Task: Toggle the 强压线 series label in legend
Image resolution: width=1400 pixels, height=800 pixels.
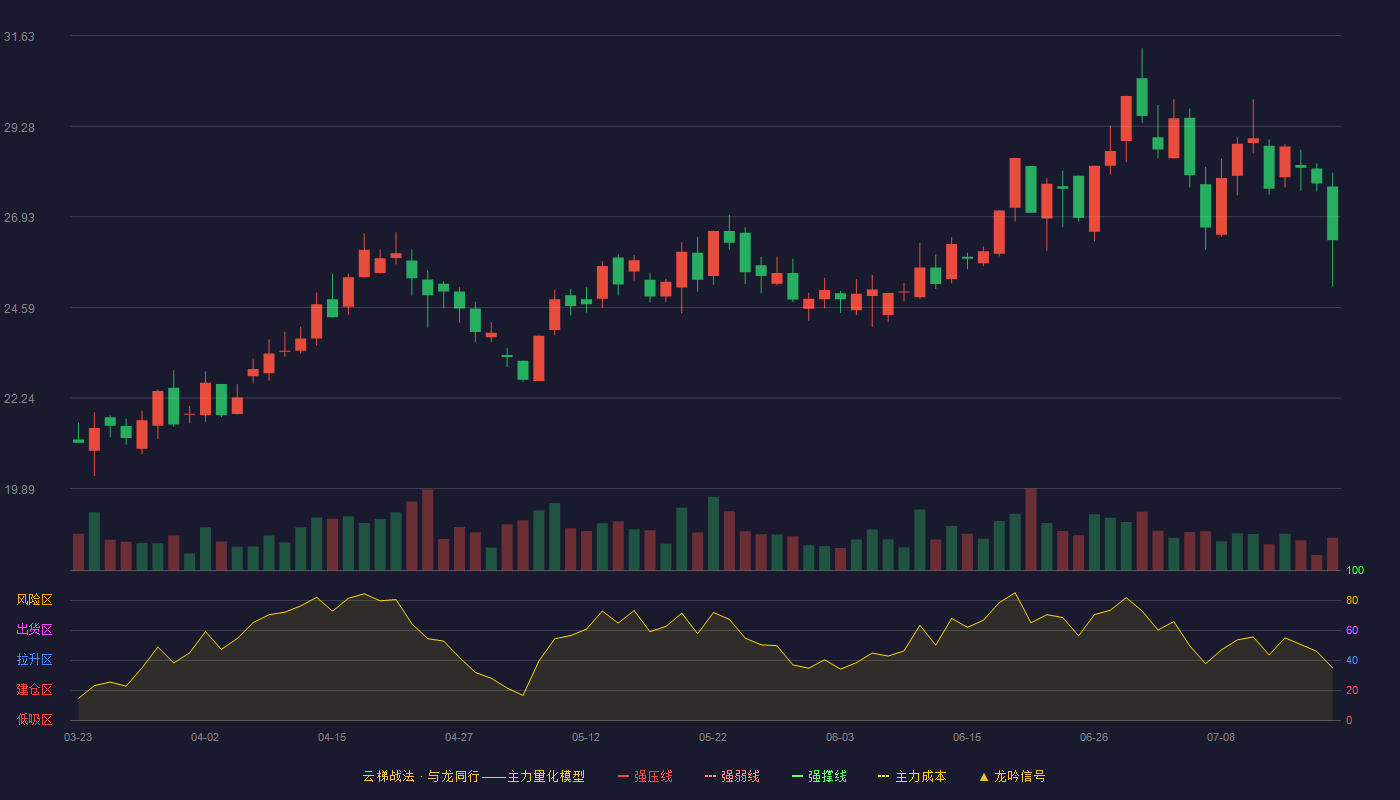Action: point(653,776)
